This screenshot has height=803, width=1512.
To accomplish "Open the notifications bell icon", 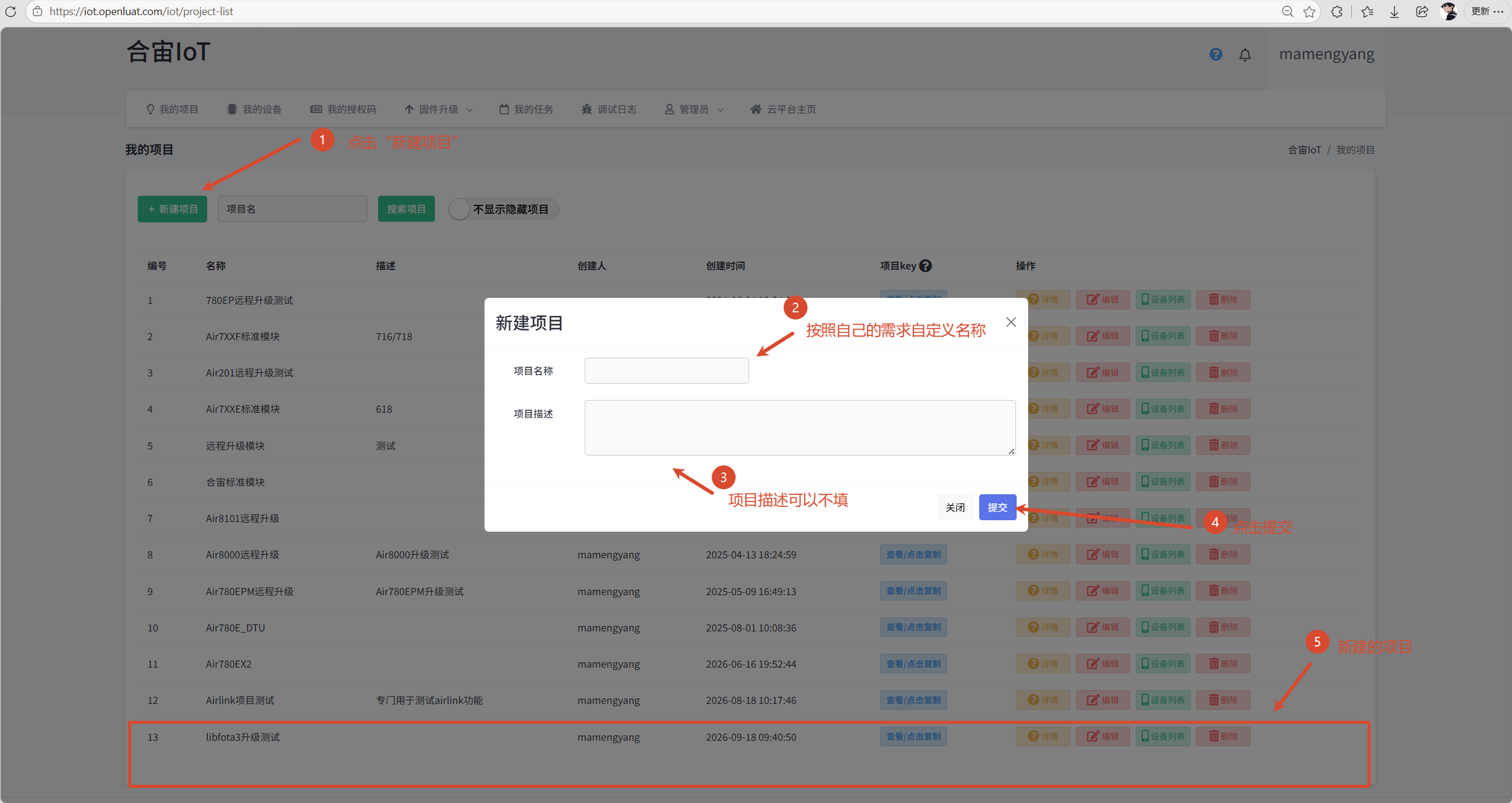I will point(1245,55).
